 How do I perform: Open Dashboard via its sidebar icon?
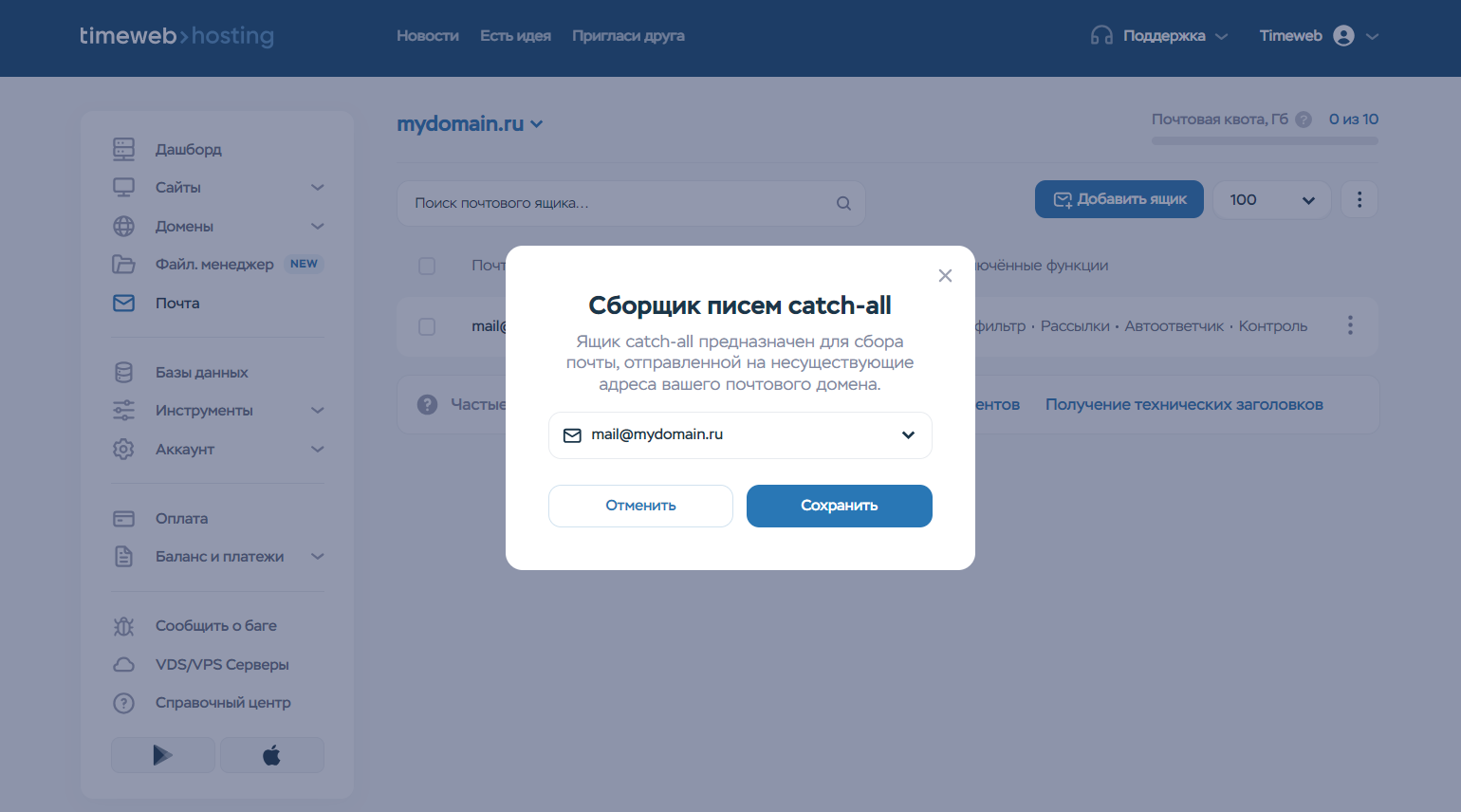[123, 149]
